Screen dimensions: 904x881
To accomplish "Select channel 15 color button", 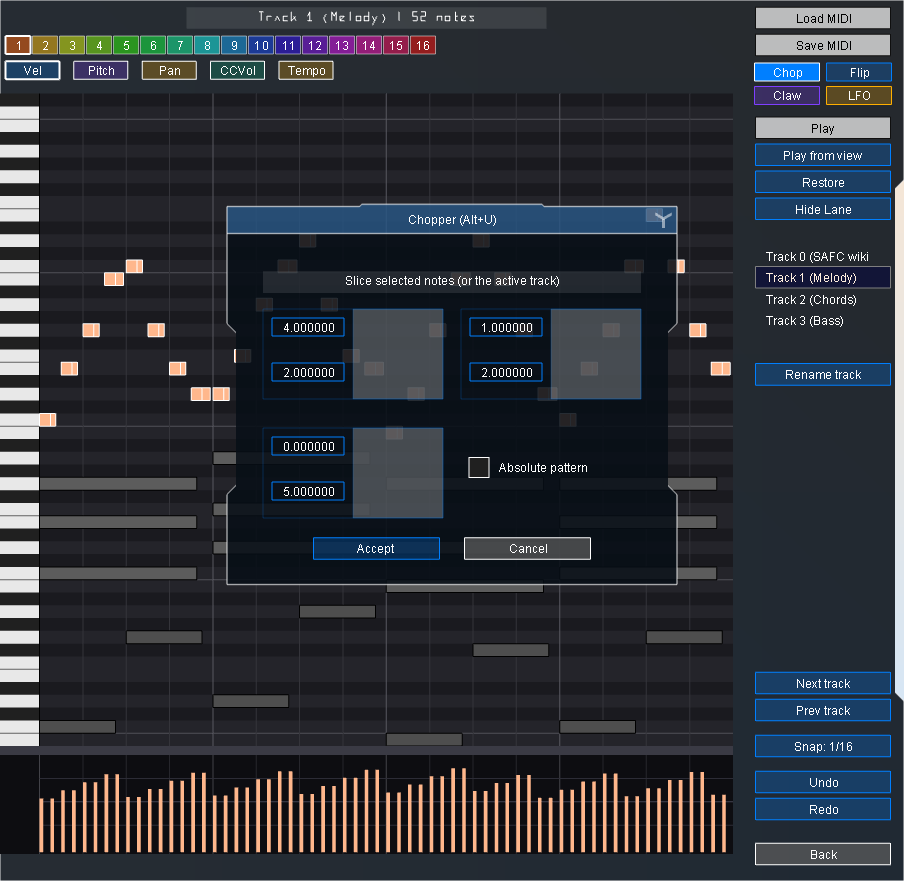I will tap(396, 45).
